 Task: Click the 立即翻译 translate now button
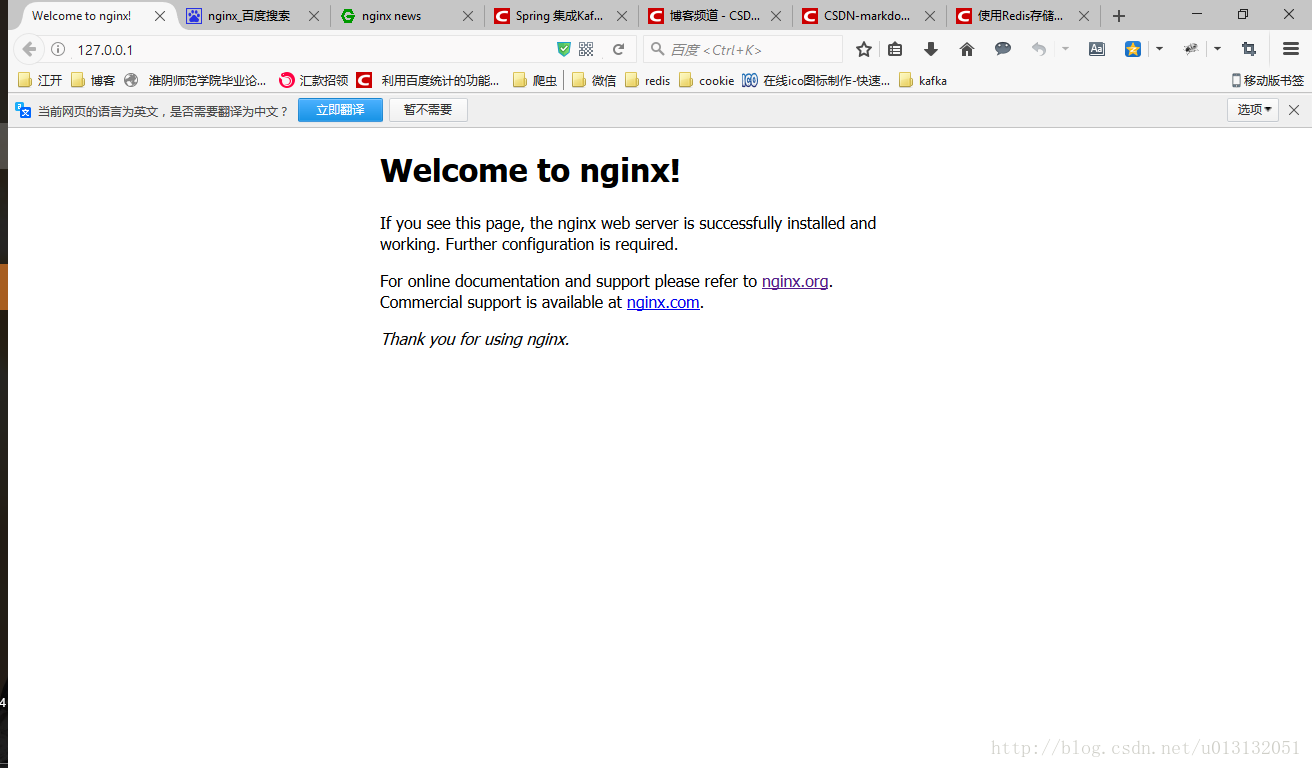coord(340,110)
